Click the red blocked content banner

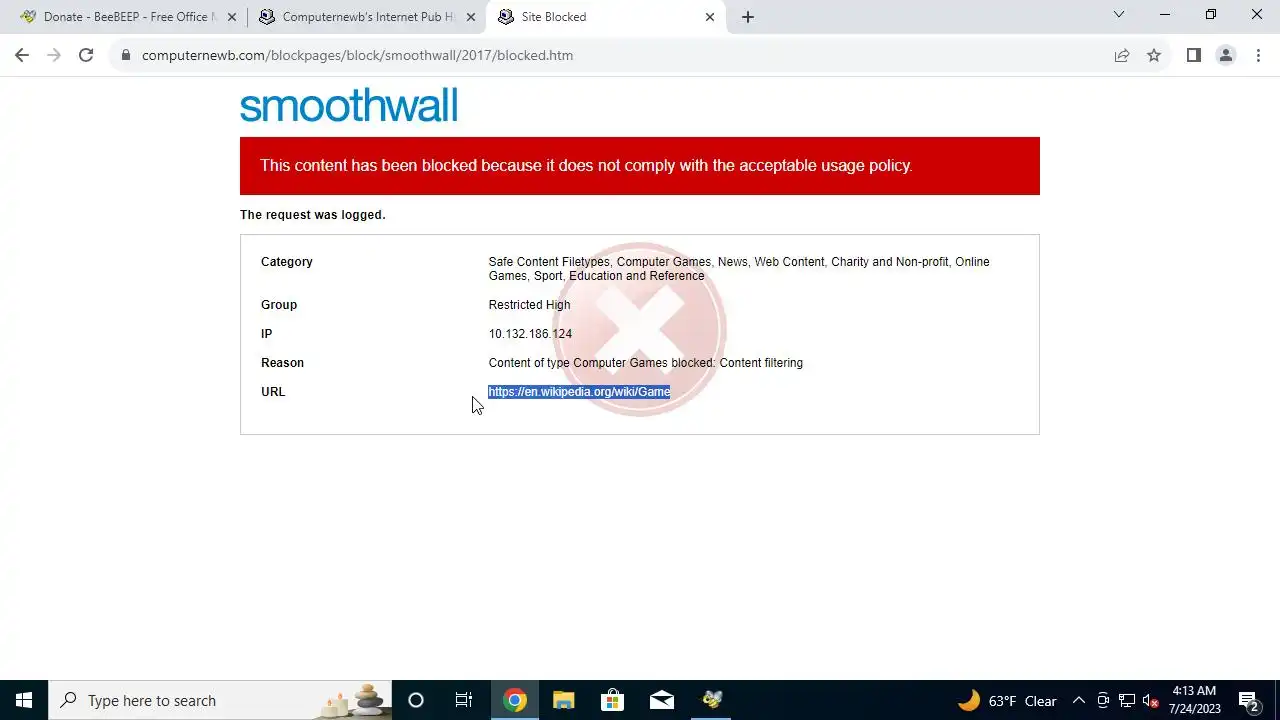pyautogui.click(x=640, y=166)
